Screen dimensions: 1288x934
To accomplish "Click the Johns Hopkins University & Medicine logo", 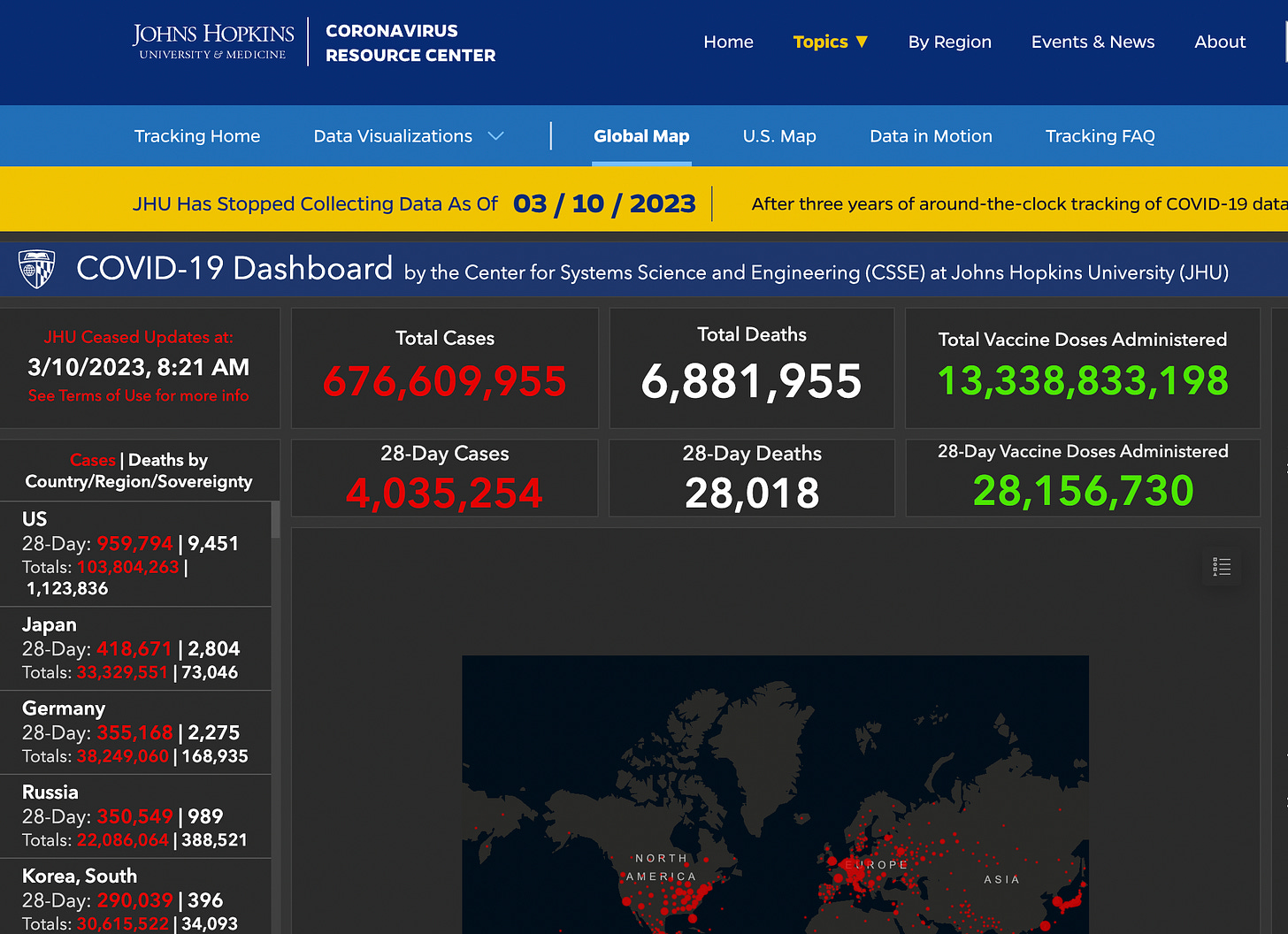I will [213, 42].
